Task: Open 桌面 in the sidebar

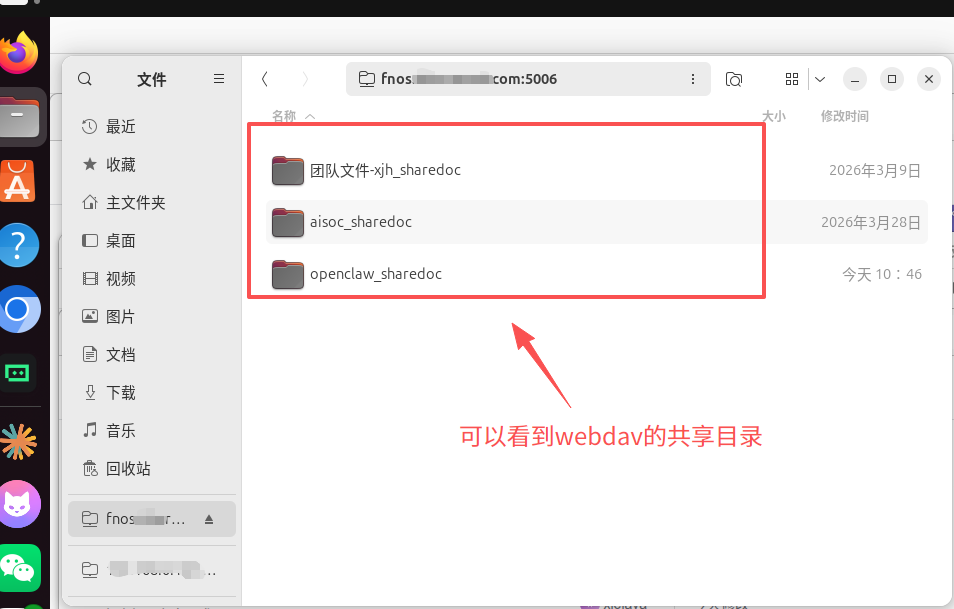Action: [151, 240]
